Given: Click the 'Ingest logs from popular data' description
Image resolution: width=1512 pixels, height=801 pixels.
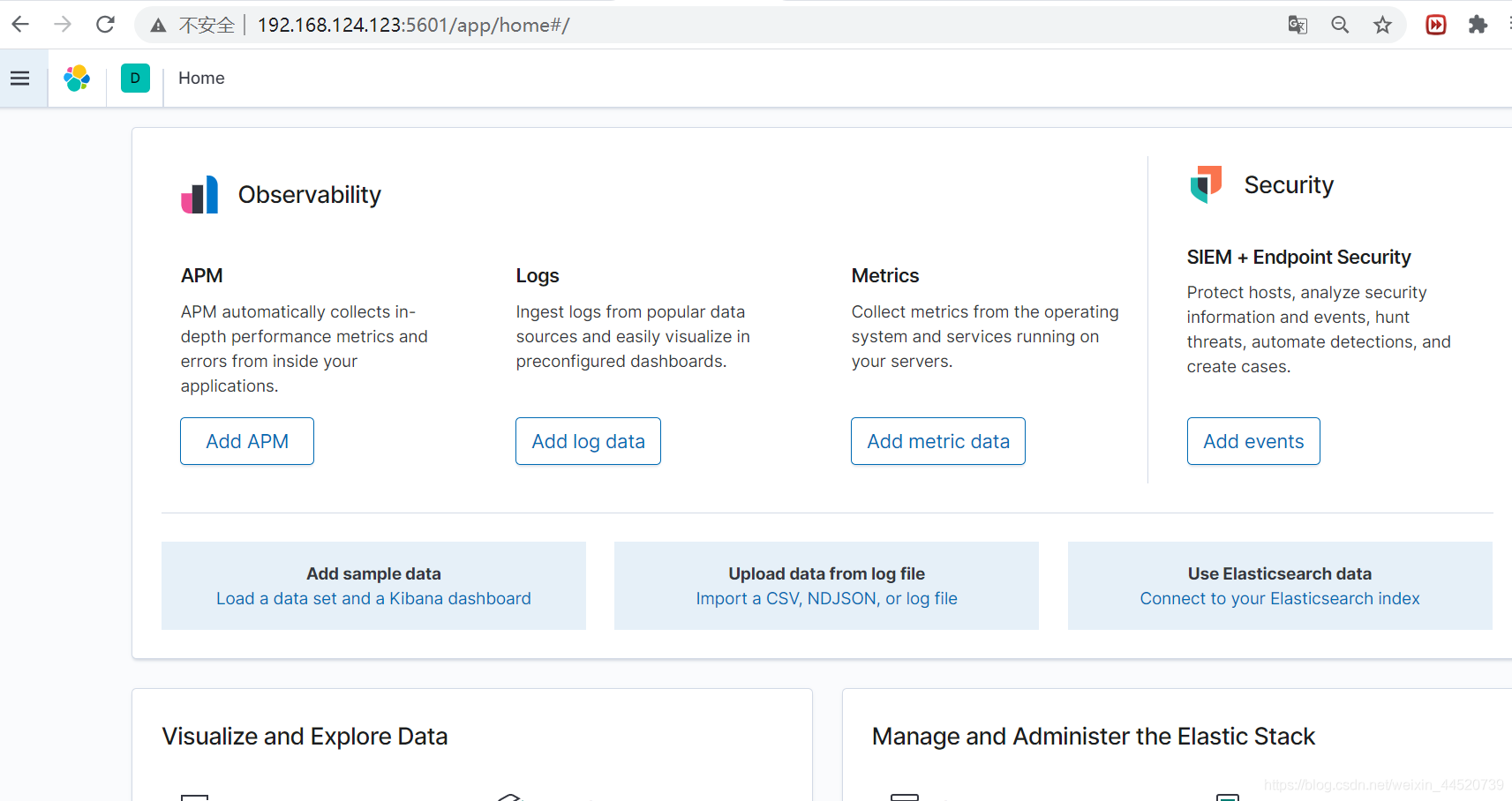Looking at the screenshot, I should tap(633, 336).
